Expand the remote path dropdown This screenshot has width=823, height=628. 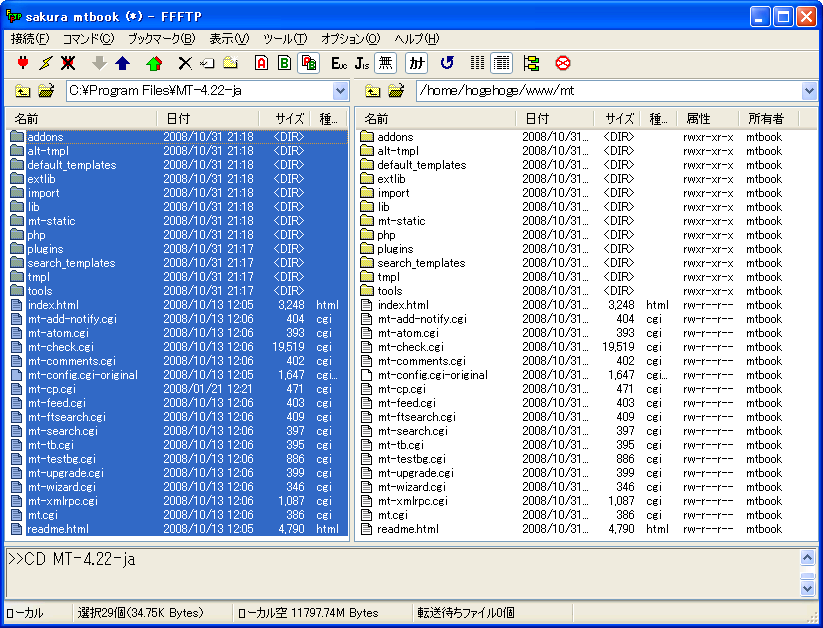(809, 91)
